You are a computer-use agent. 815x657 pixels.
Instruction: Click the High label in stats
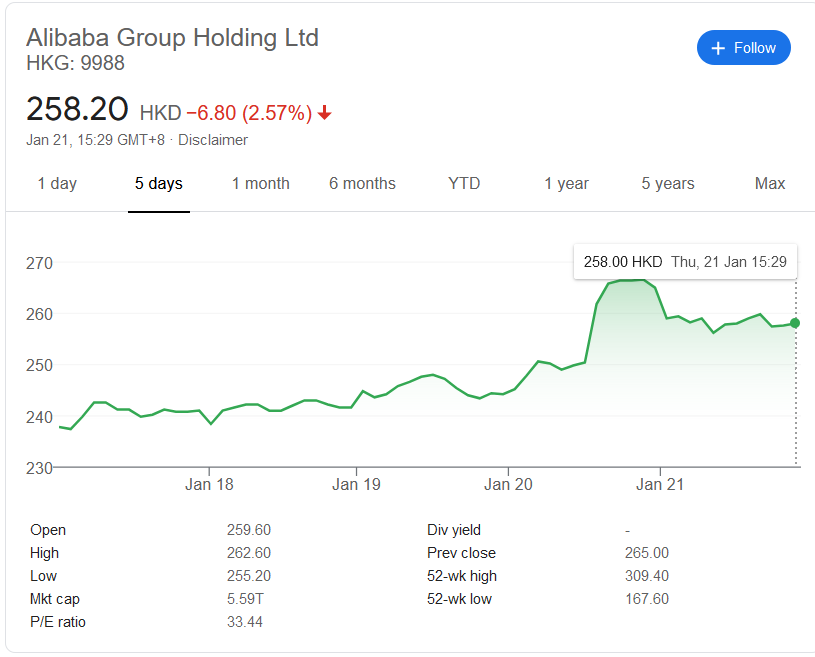point(44,553)
